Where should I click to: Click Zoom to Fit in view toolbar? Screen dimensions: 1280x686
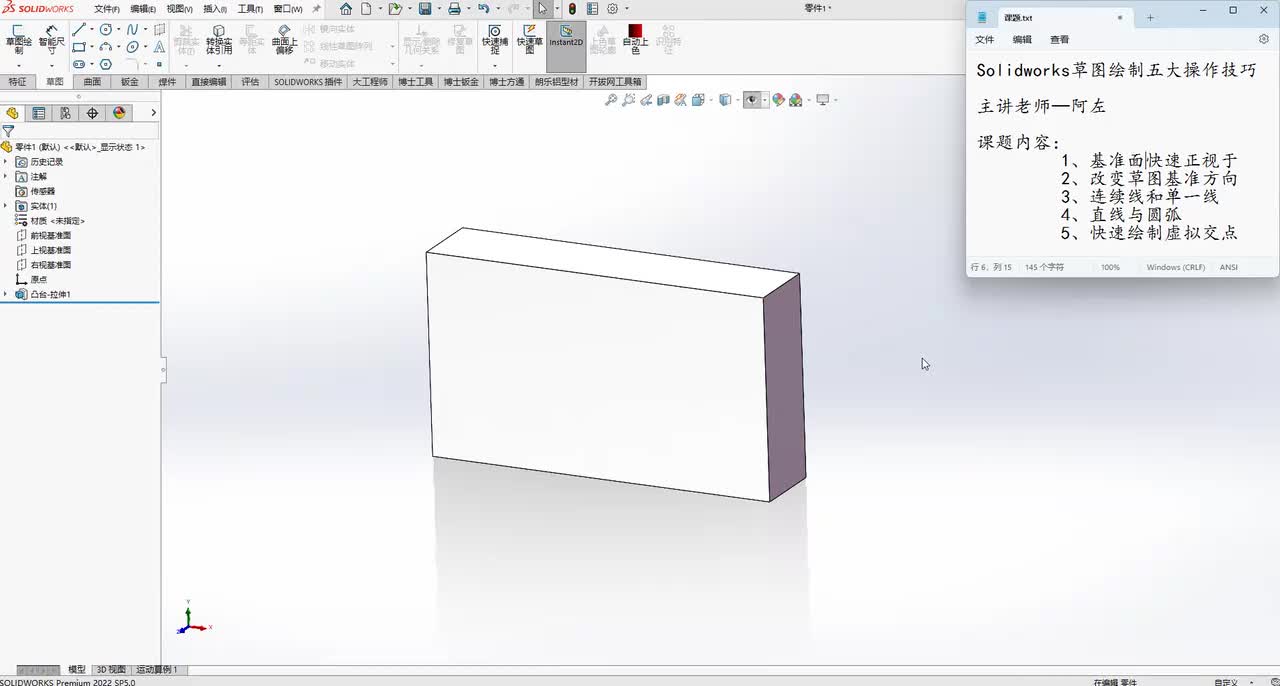[x=611, y=100]
